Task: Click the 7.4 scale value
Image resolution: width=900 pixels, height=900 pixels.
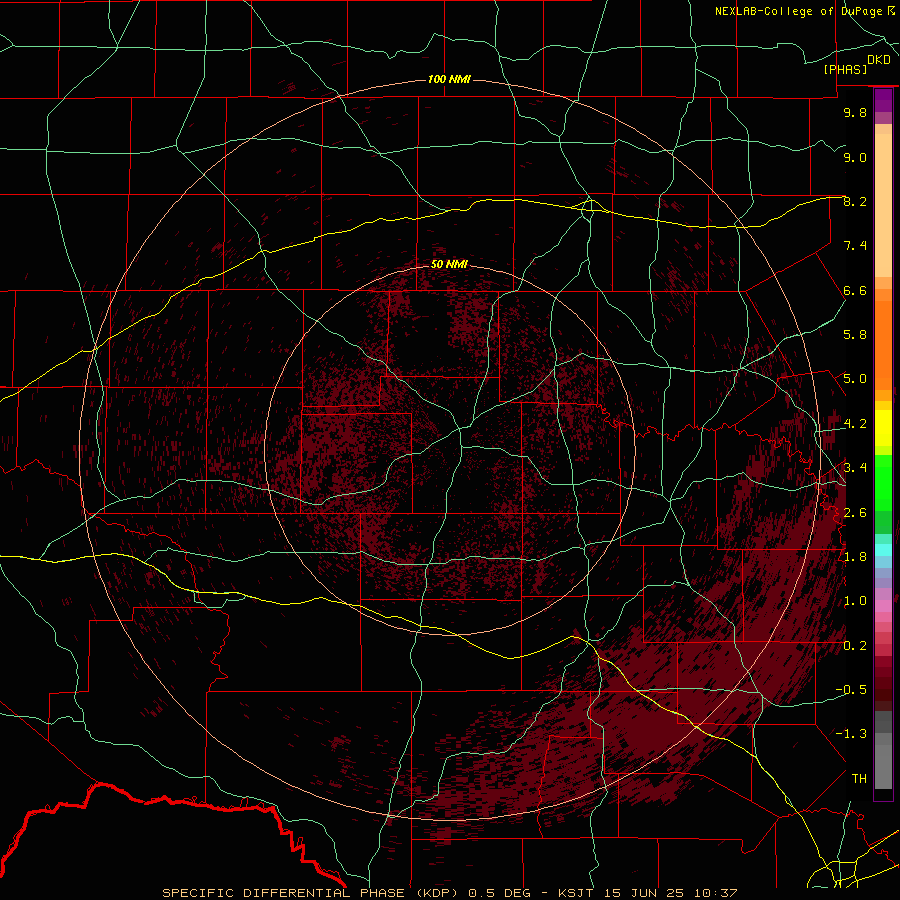Action: [855, 246]
